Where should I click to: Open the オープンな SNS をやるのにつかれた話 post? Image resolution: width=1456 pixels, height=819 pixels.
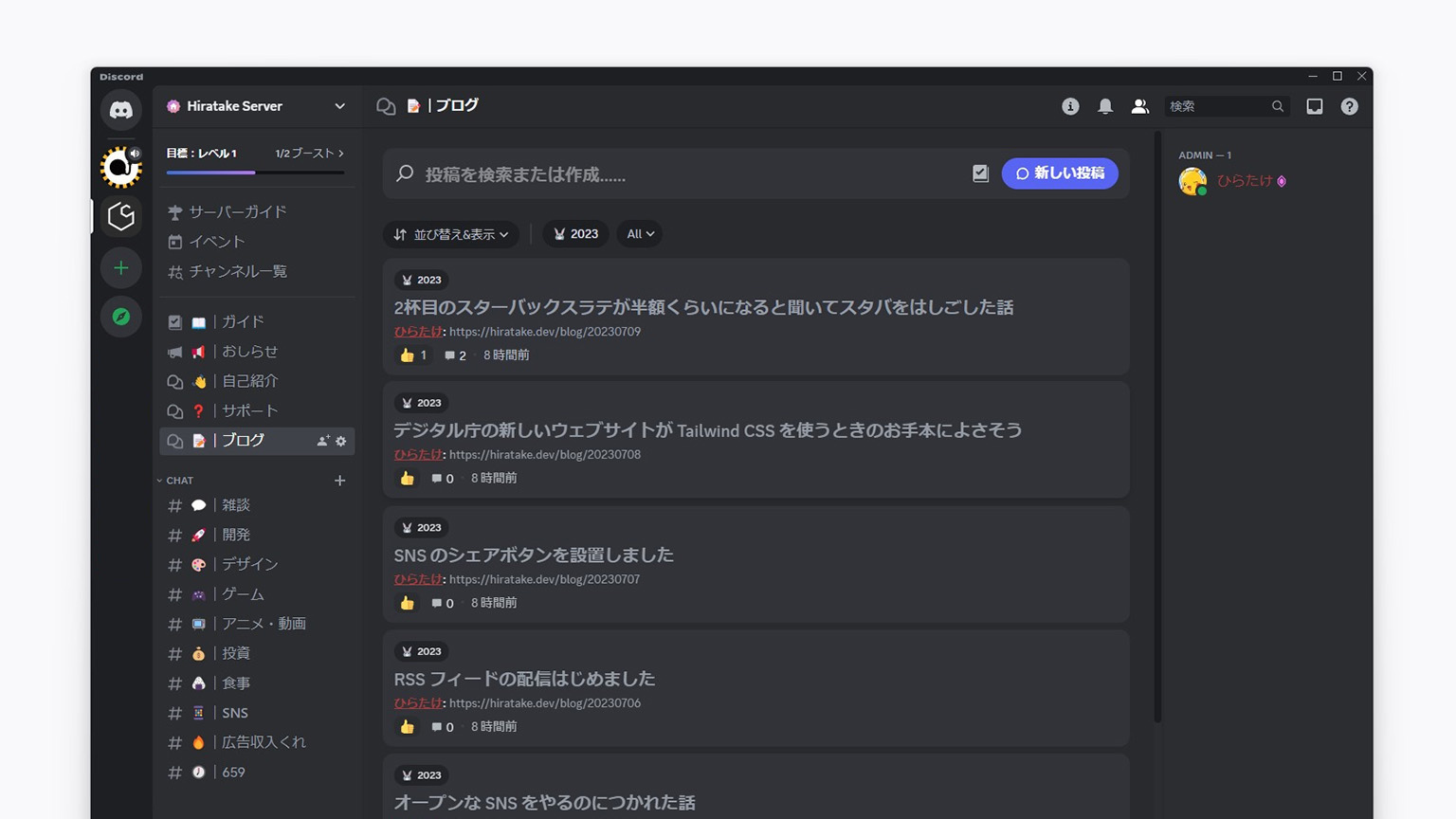[544, 803]
